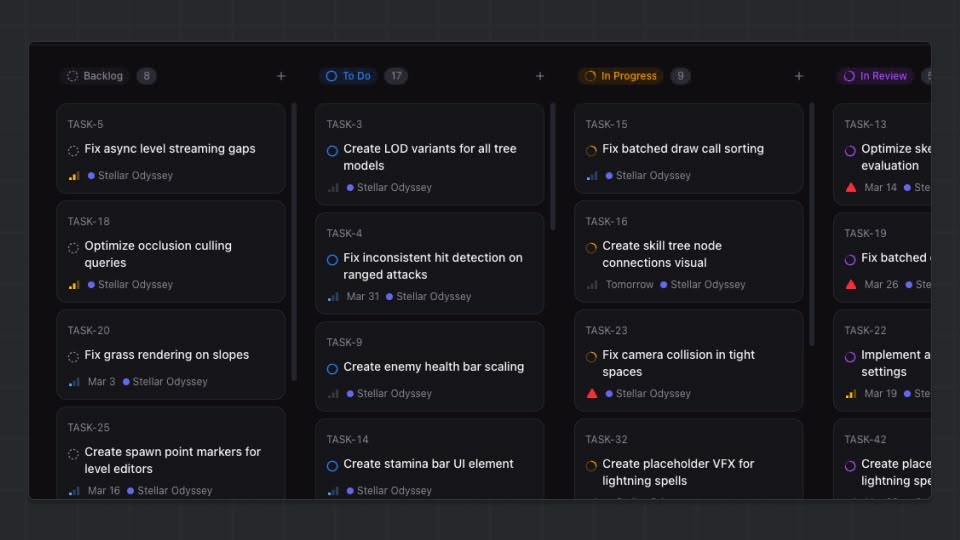
Task: Click priority bars icon on TASK-4
Action: [333, 297]
